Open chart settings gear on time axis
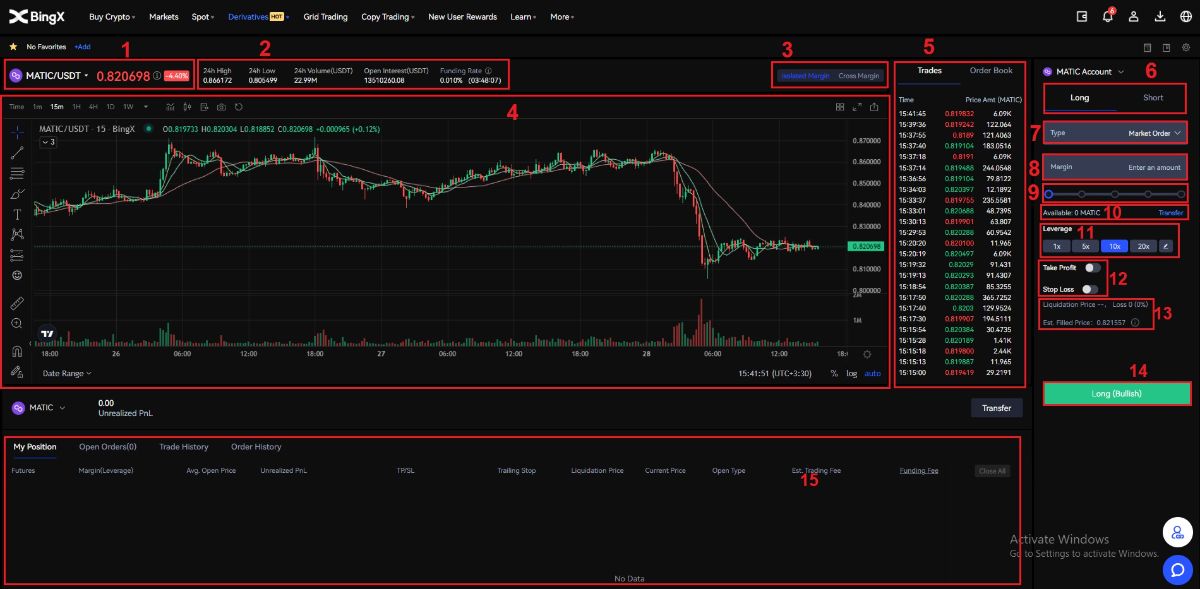Image resolution: width=1200 pixels, height=589 pixels. 866,353
